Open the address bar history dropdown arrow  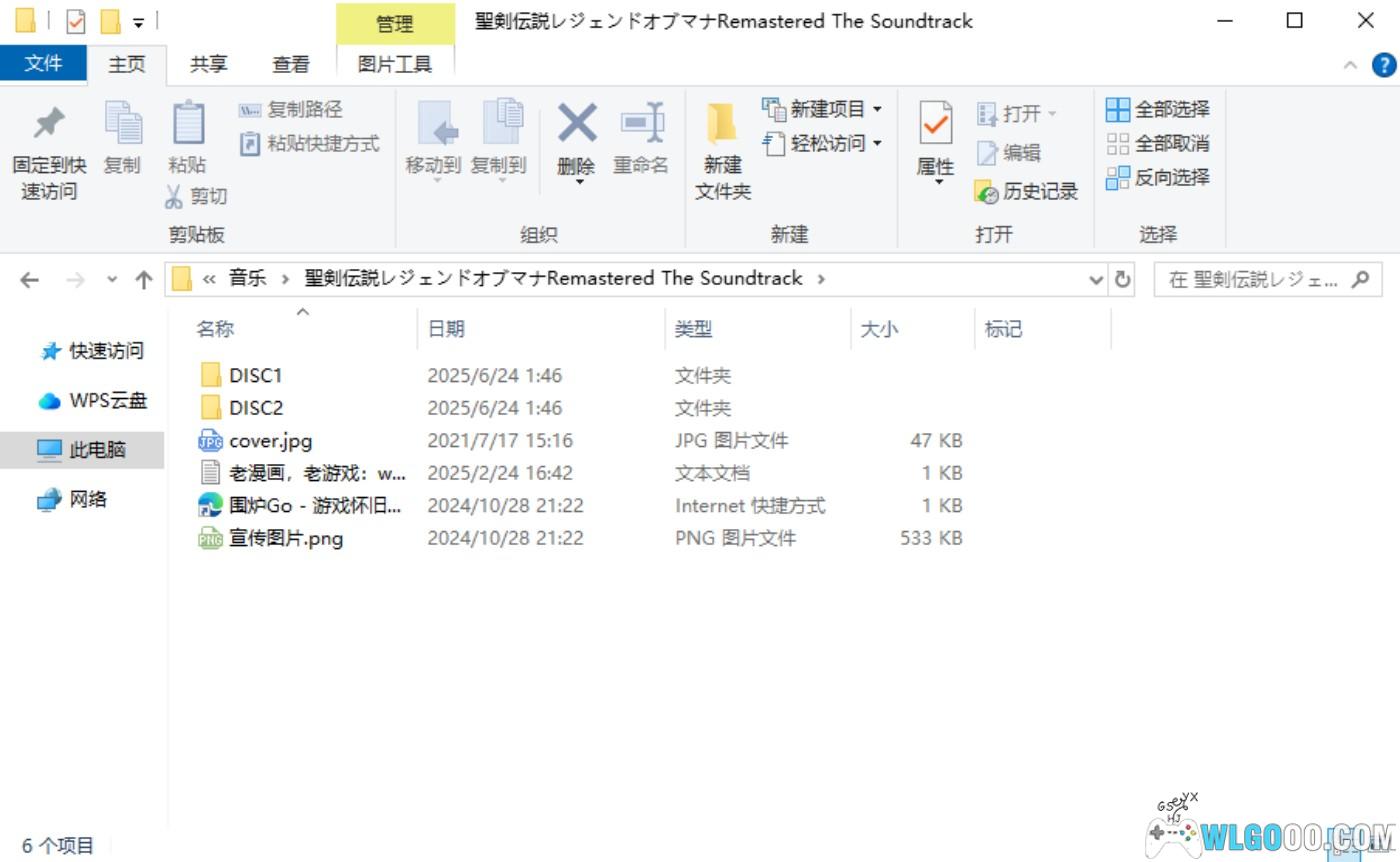(x=1096, y=279)
